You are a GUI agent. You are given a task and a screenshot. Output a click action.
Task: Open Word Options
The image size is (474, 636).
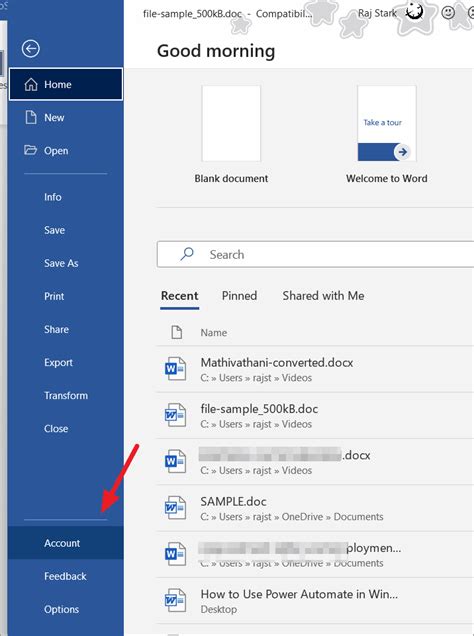[x=65, y=609]
